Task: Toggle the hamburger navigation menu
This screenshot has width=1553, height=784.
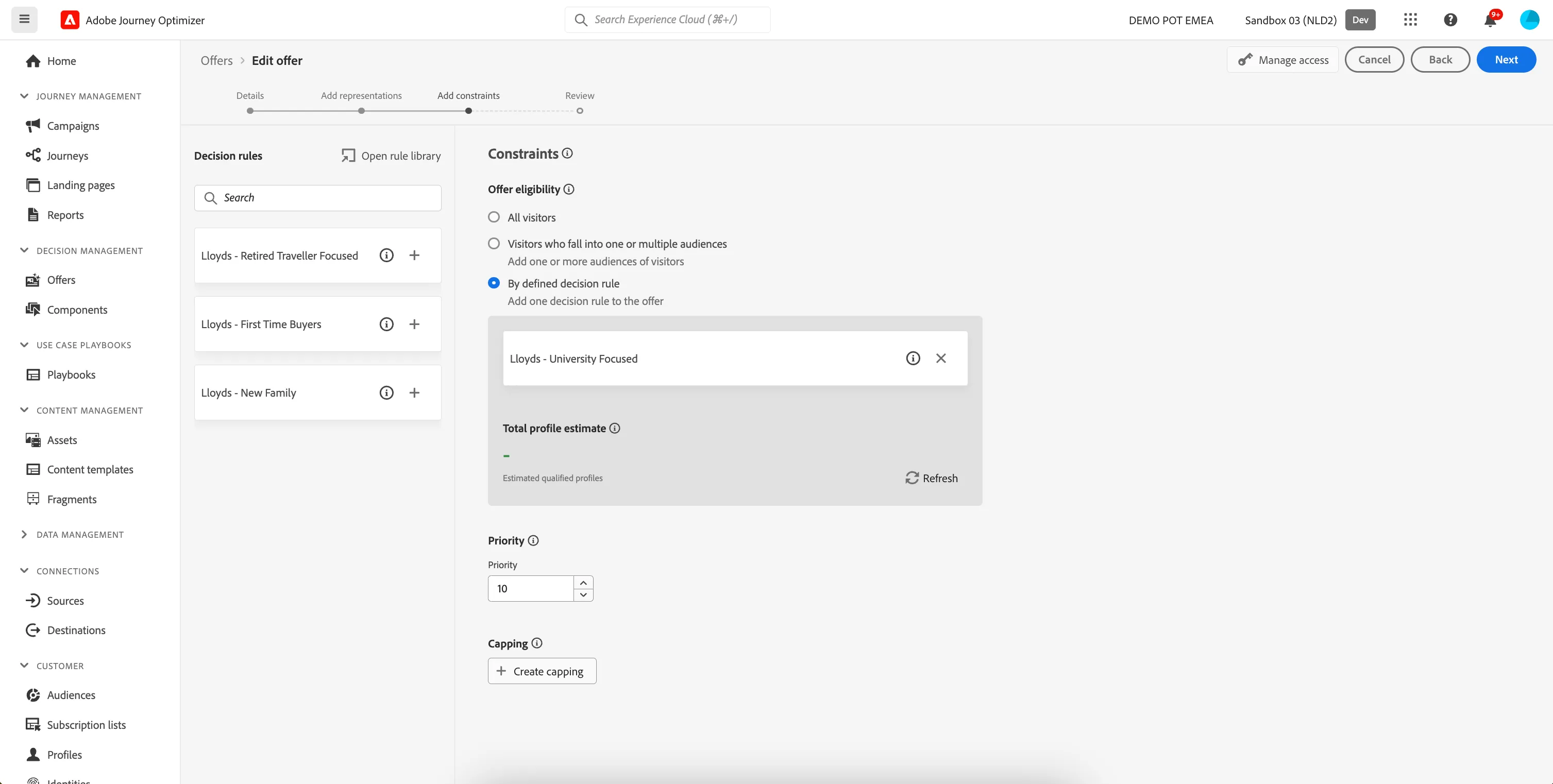Action: (24, 19)
